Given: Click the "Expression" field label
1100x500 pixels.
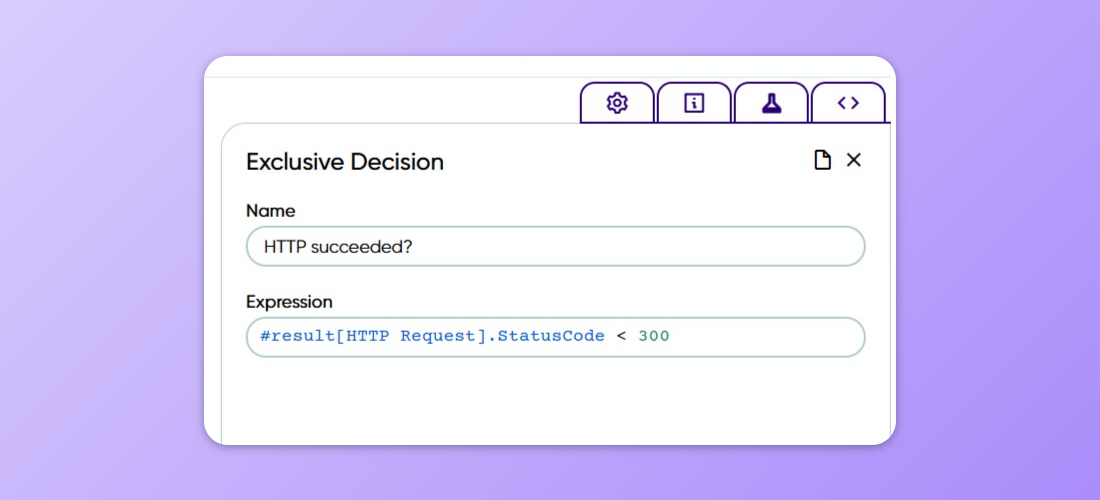Looking at the screenshot, I should (289, 302).
